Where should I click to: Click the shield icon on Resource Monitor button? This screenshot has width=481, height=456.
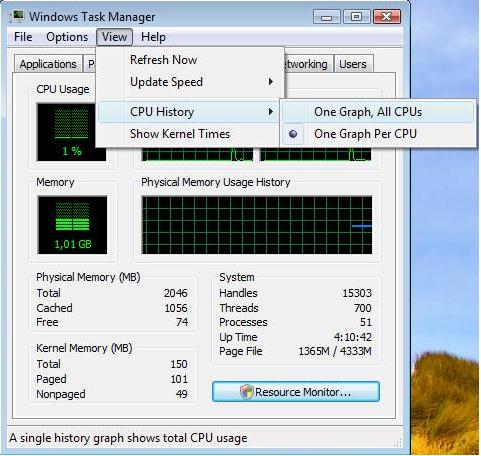click(x=247, y=392)
